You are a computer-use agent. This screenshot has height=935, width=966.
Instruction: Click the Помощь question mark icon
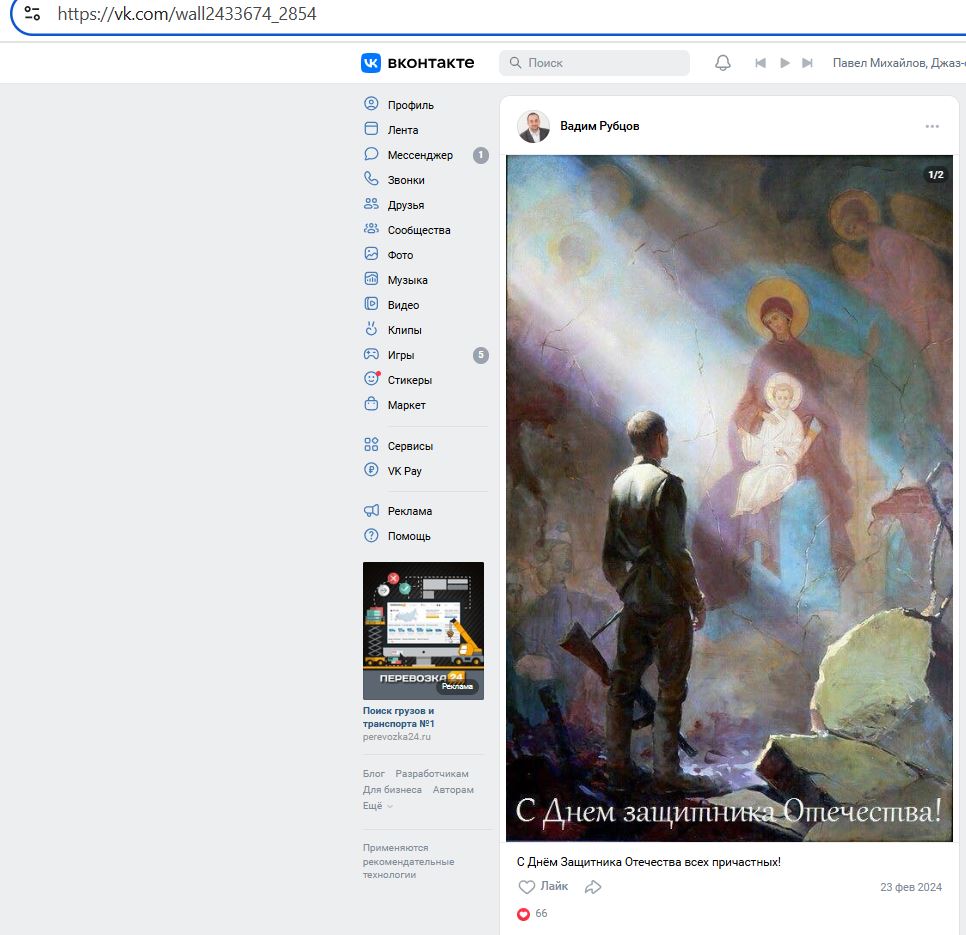point(371,535)
